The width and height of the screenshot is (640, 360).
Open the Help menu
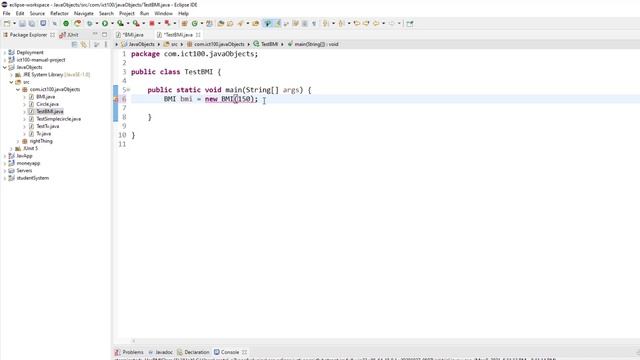(183, 13)
